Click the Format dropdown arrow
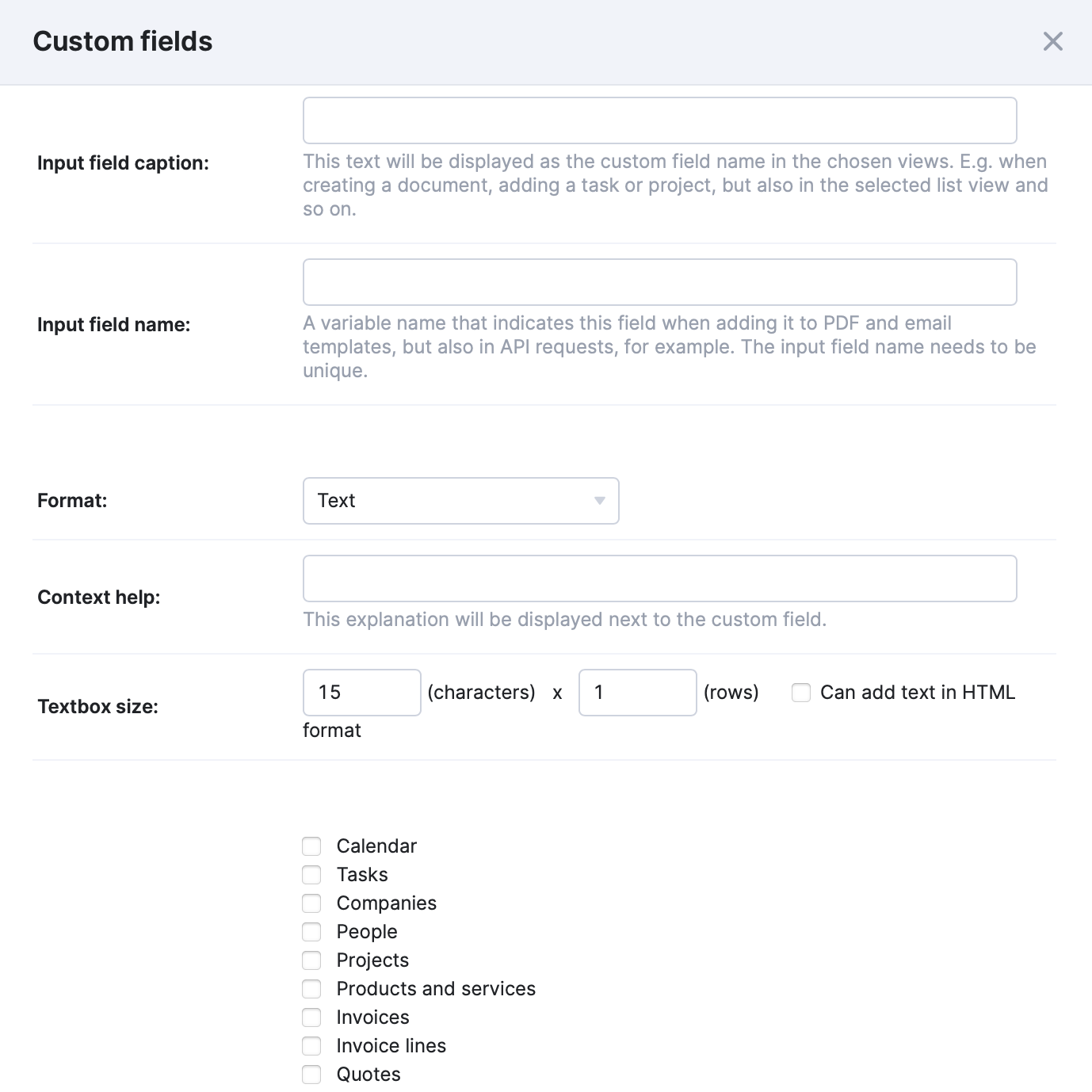 599,501
